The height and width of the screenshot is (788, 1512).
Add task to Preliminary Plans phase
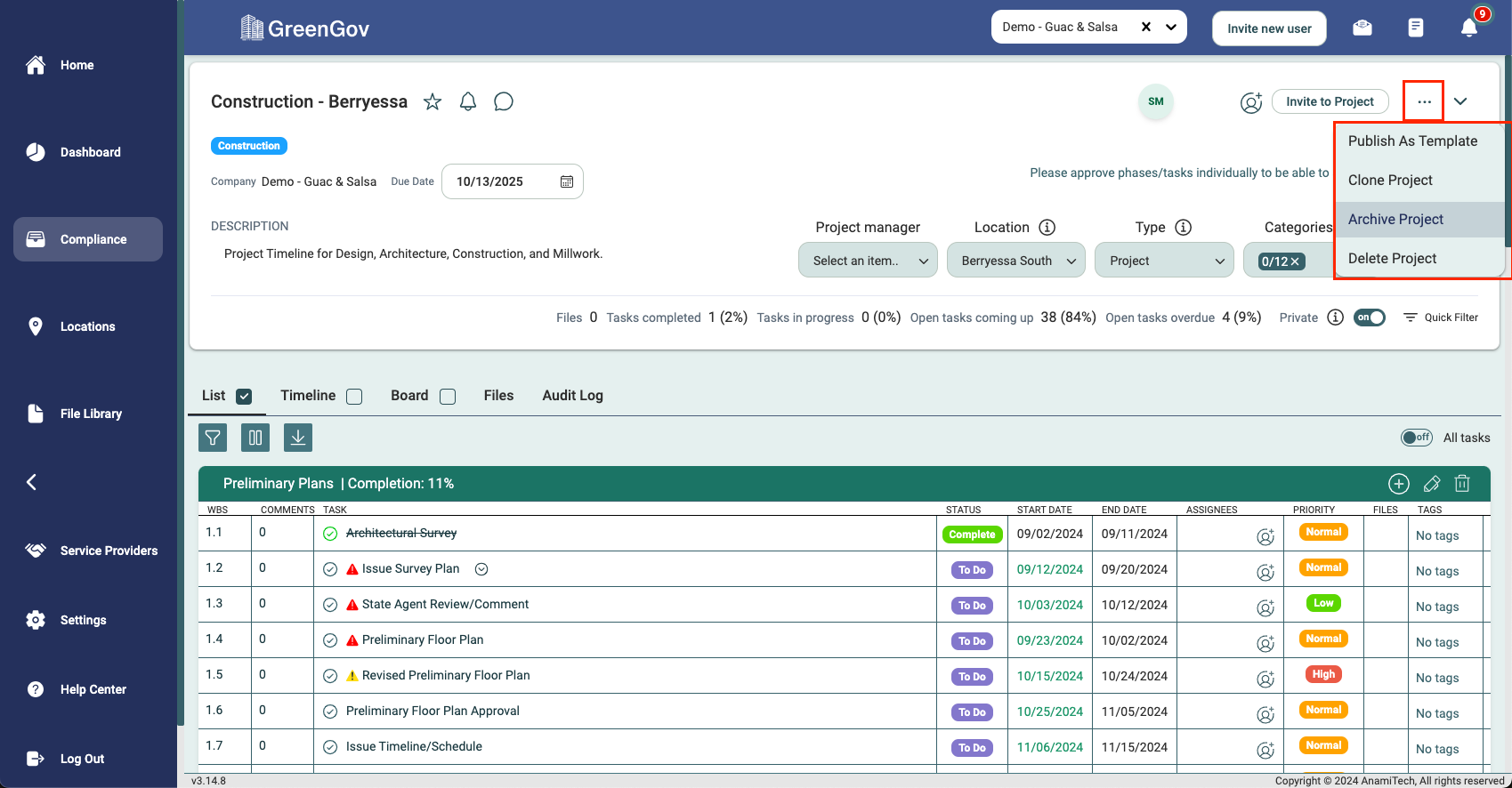tap(1398, 484)
